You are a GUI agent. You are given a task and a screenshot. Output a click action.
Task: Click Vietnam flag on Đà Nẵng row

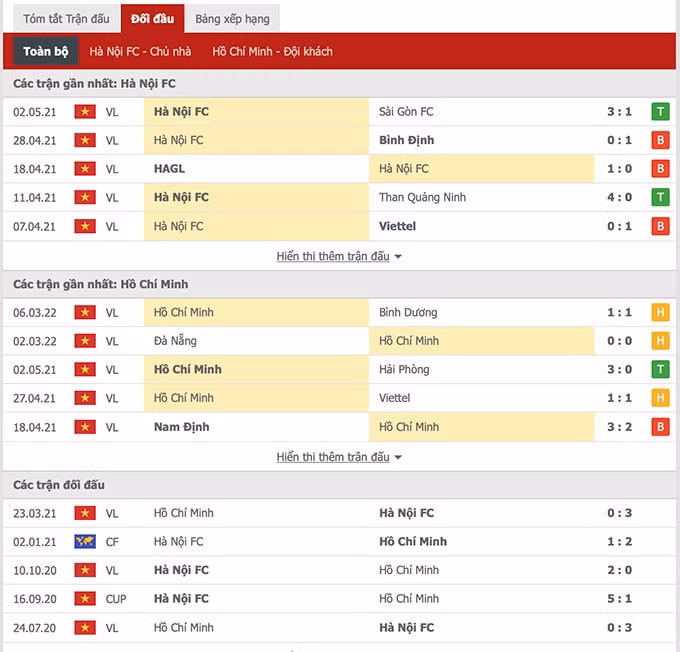85,341
